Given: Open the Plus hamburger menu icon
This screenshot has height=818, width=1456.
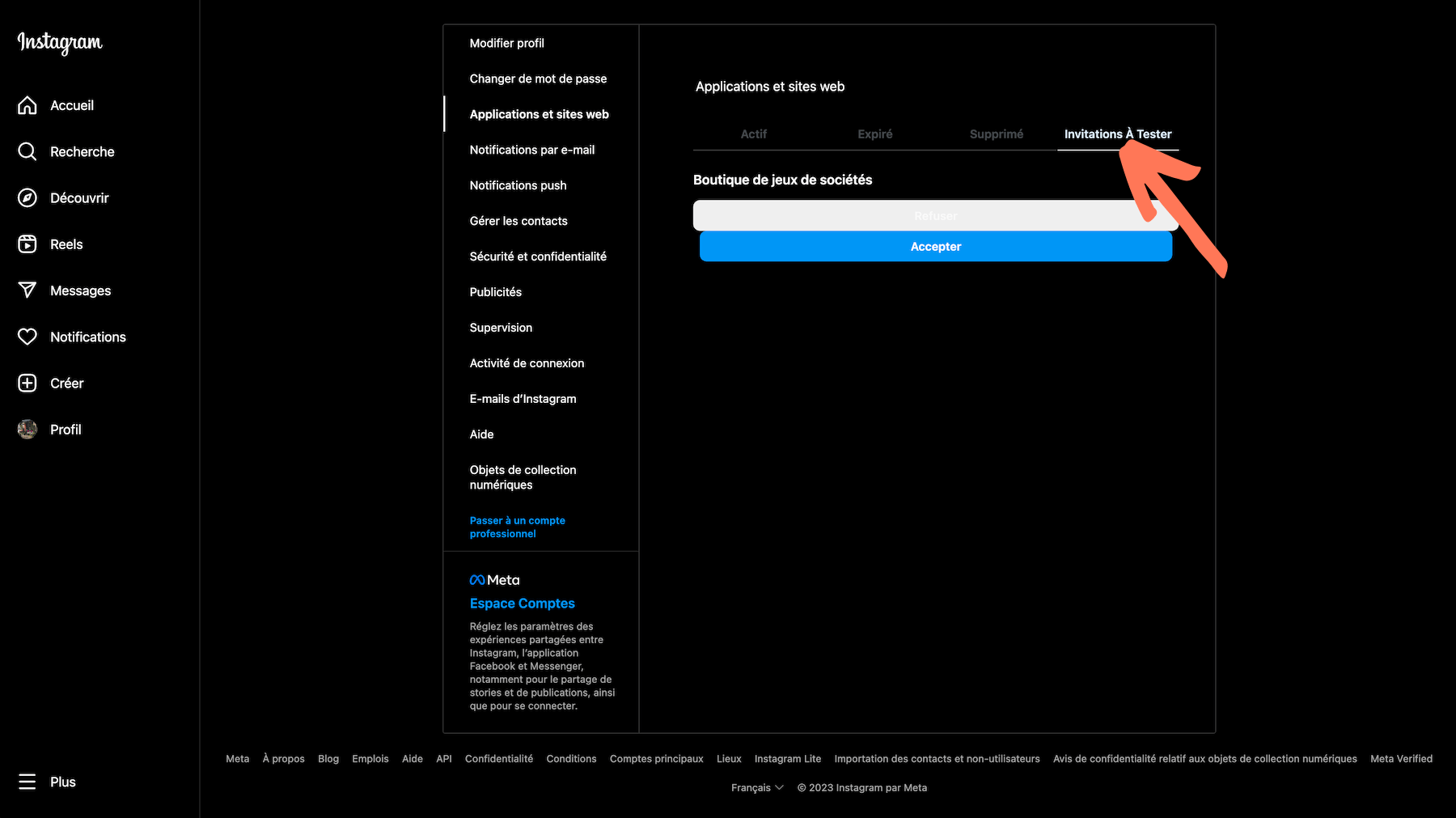Looking at the screenshot, I should click(x=28, y=782).
